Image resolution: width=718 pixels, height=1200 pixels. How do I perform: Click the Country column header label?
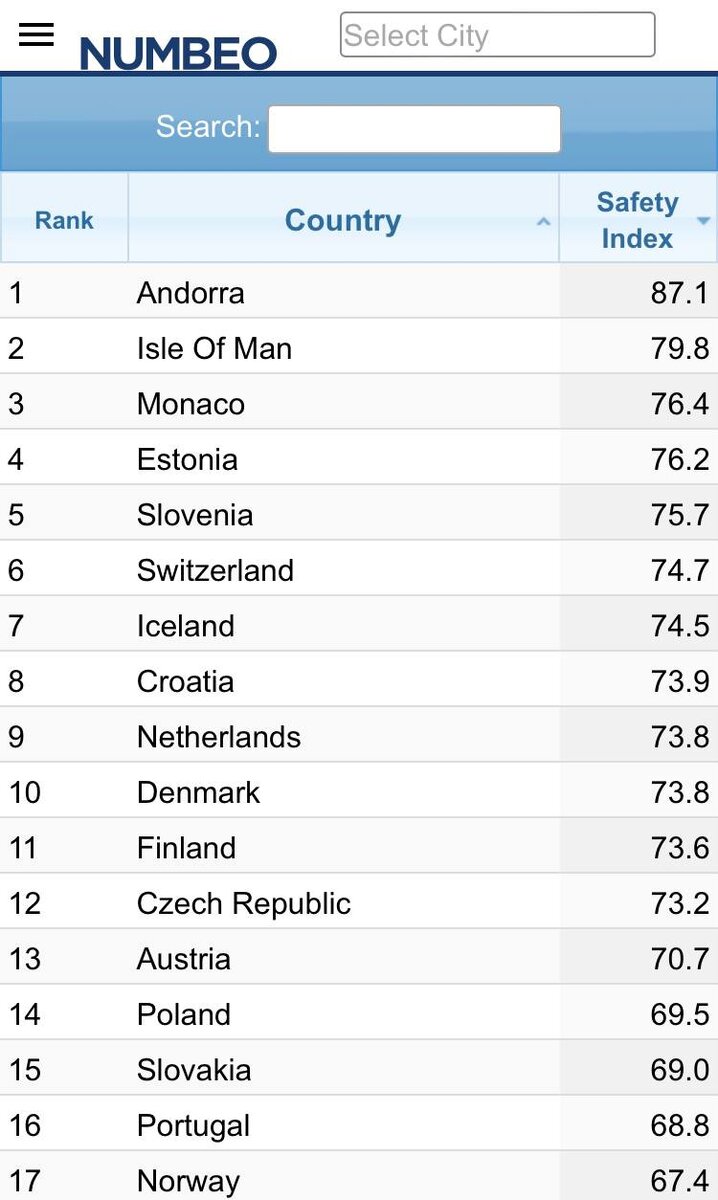[x=342, y=220]
